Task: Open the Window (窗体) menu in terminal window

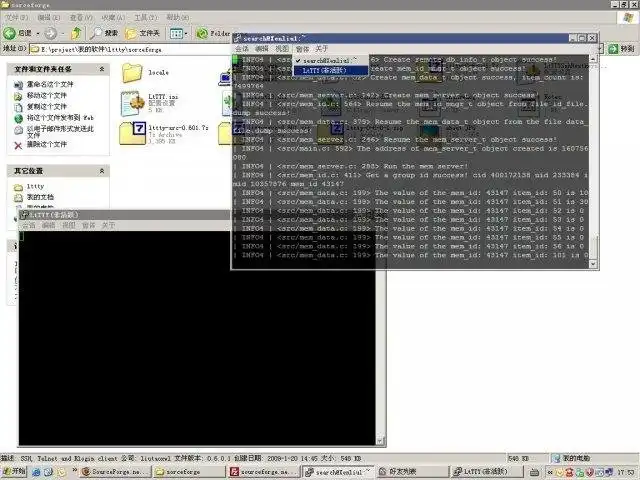Action: 302,49
